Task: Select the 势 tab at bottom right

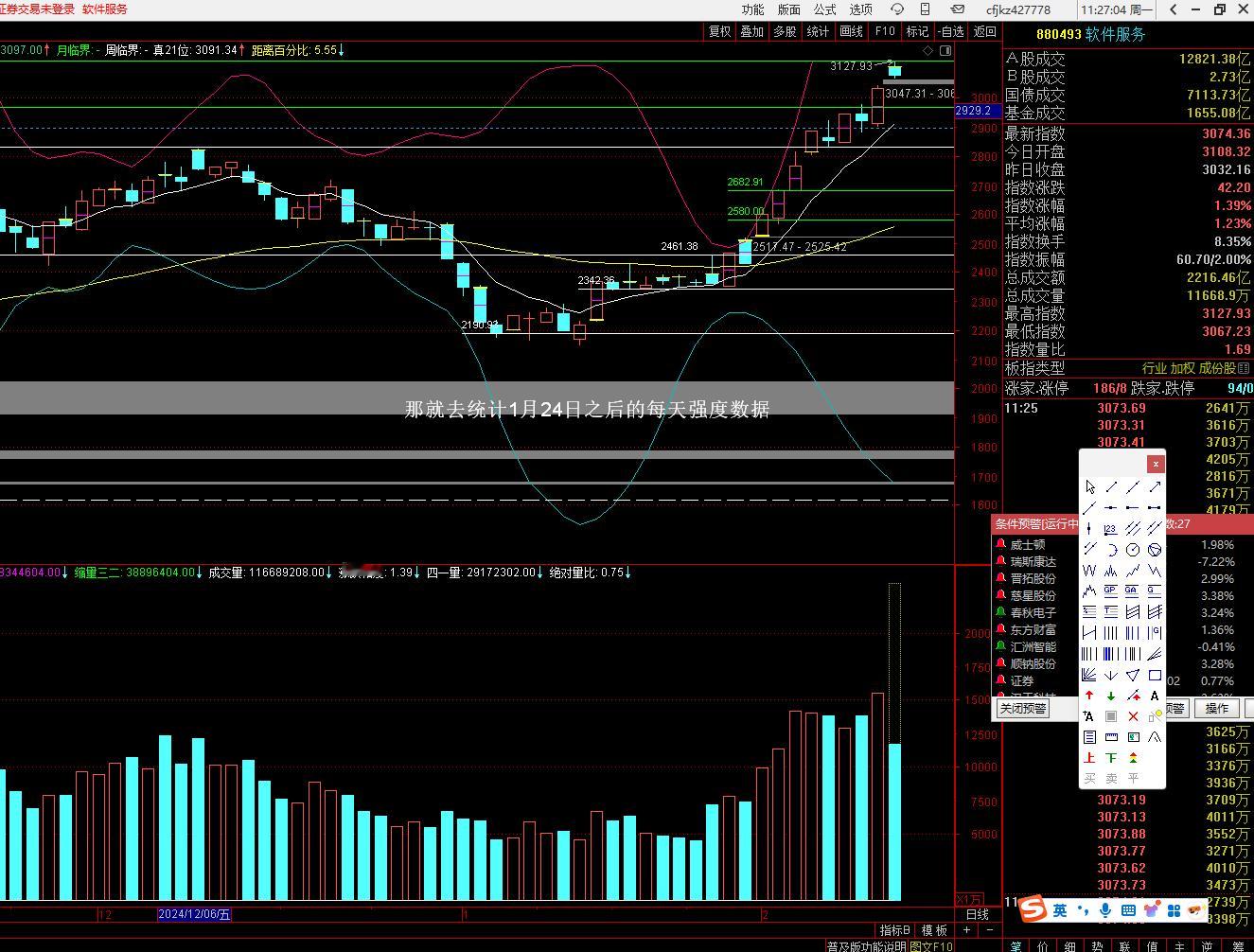Action: pyautogui.click(x=1098, y=945)
